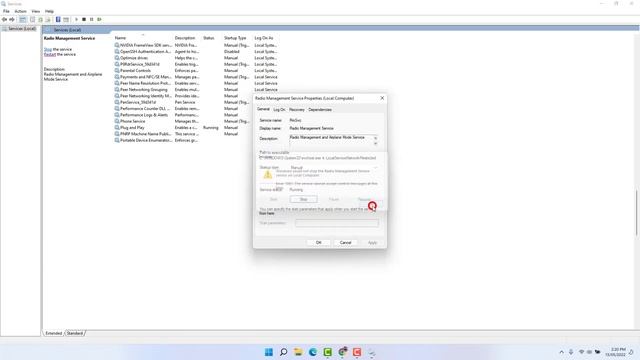
Task: Click the Refresh toolbar icon
Action: point(40,20)
